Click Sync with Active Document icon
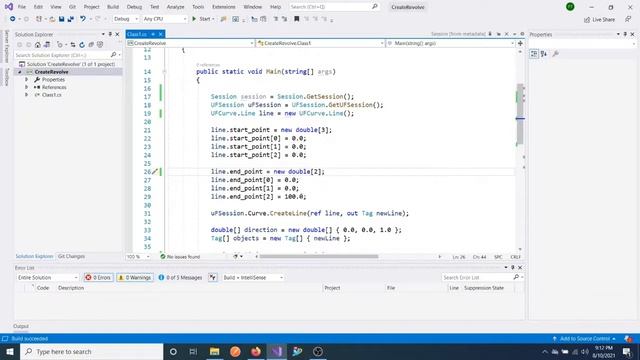Image resolution: width=640 pixels, height=360 pixels. (x=73, y=45)
